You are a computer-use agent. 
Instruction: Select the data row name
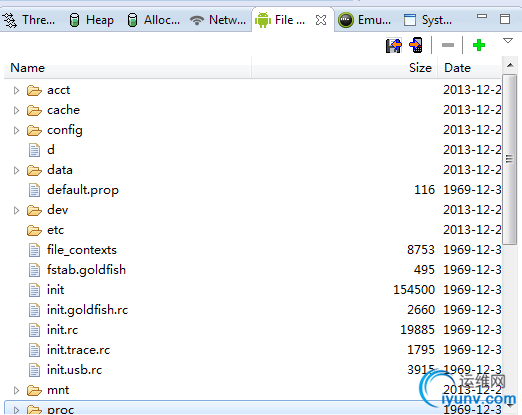coord(60,170)
